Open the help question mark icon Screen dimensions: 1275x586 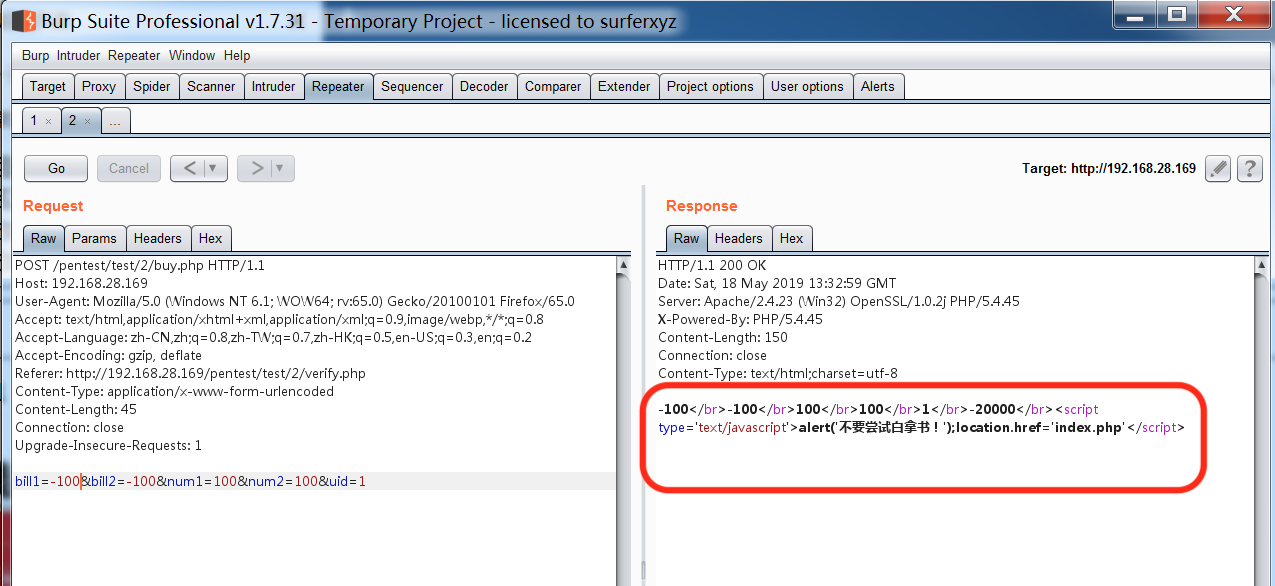click(1249, 168)
